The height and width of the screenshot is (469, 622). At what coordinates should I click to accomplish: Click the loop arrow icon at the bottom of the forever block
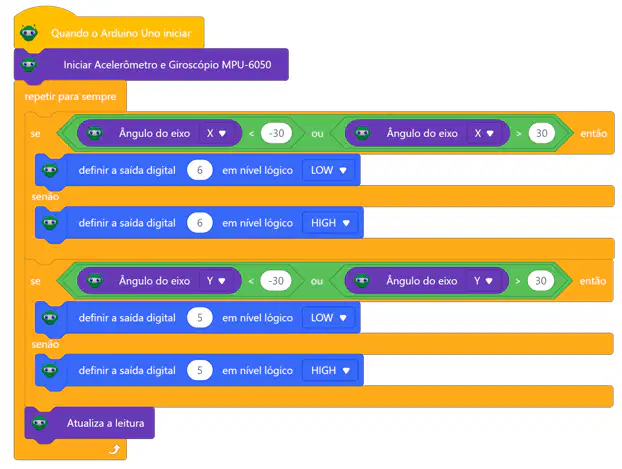pyautogui.click(x=114, y=450)
